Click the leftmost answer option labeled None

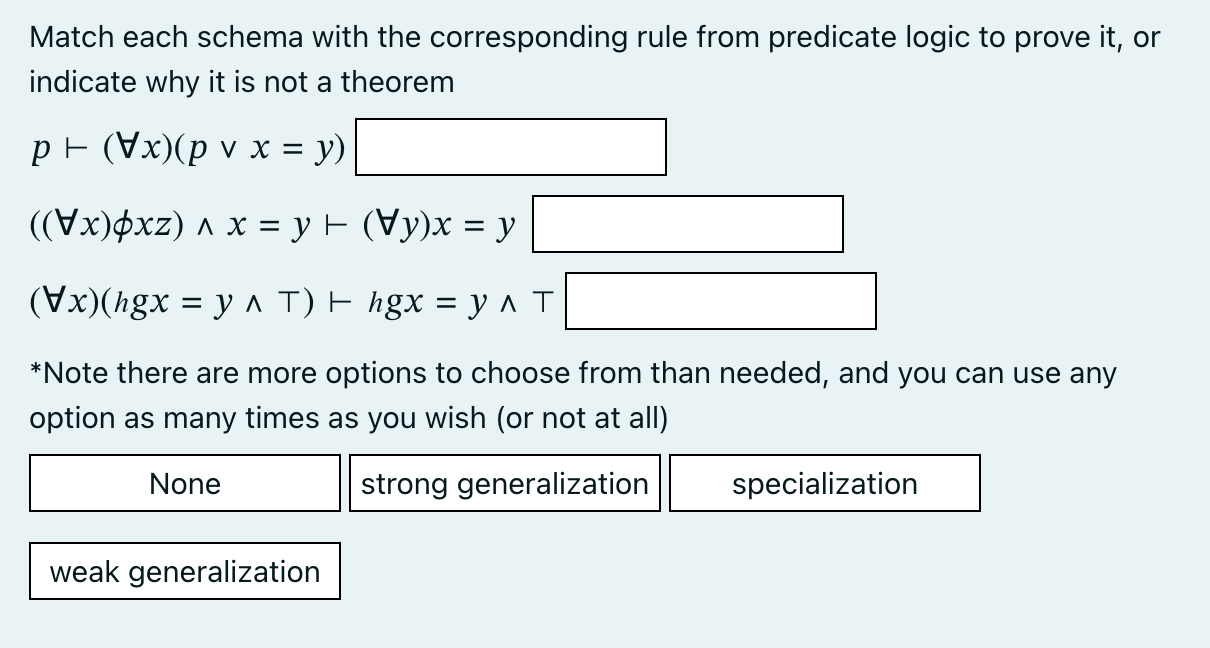tap(184, 483)
